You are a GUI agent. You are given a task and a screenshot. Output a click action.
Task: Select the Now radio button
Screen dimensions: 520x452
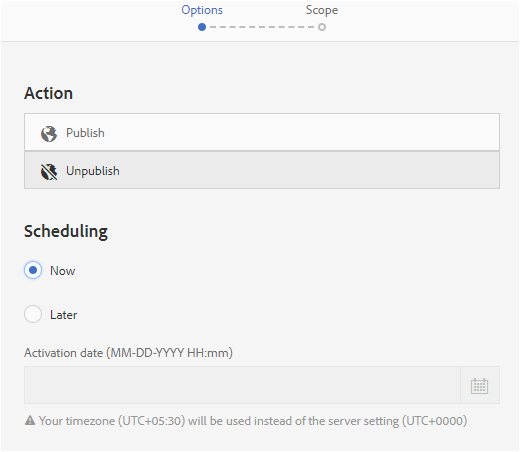[33, 270]
